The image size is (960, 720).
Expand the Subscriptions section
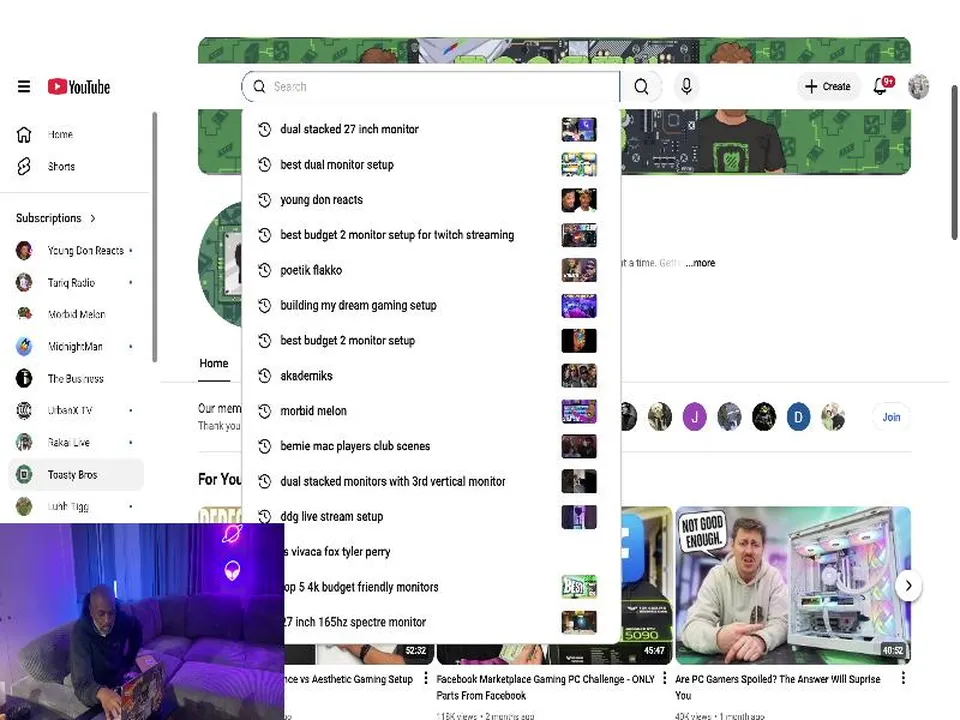point(56,218)
